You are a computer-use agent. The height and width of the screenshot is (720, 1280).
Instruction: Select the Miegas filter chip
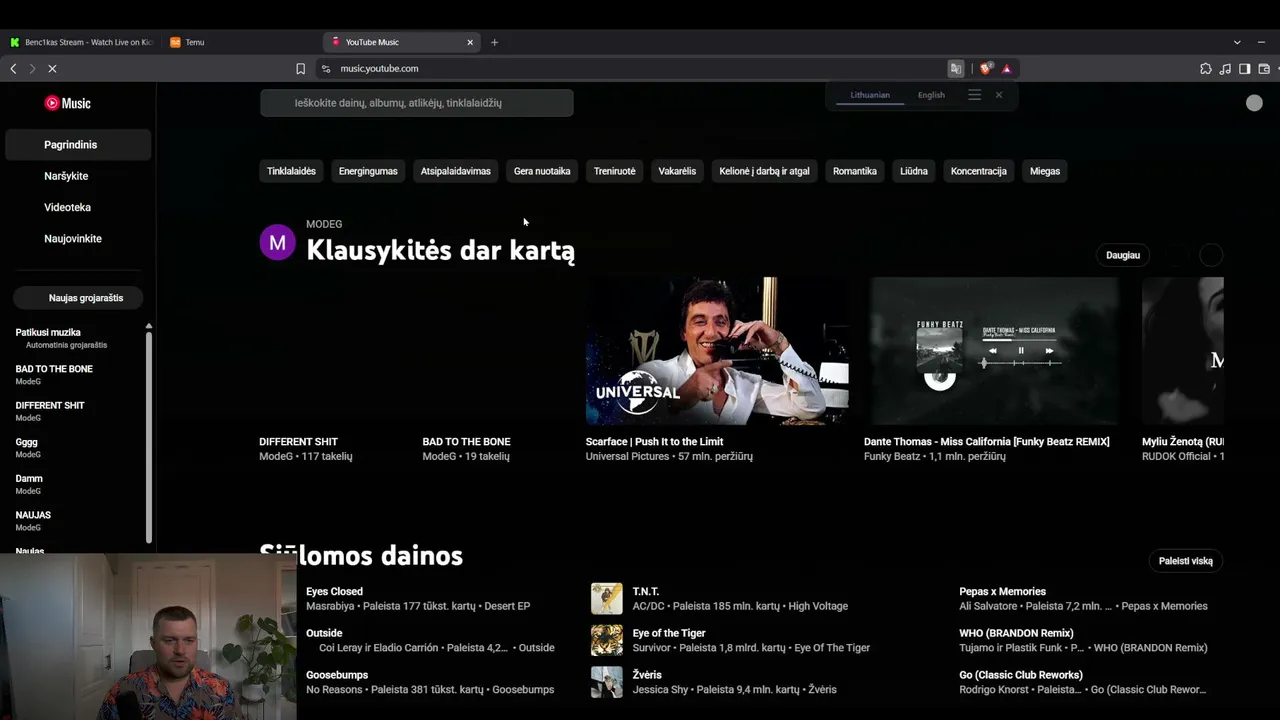pyautogui.click(x=1045, y=171)
